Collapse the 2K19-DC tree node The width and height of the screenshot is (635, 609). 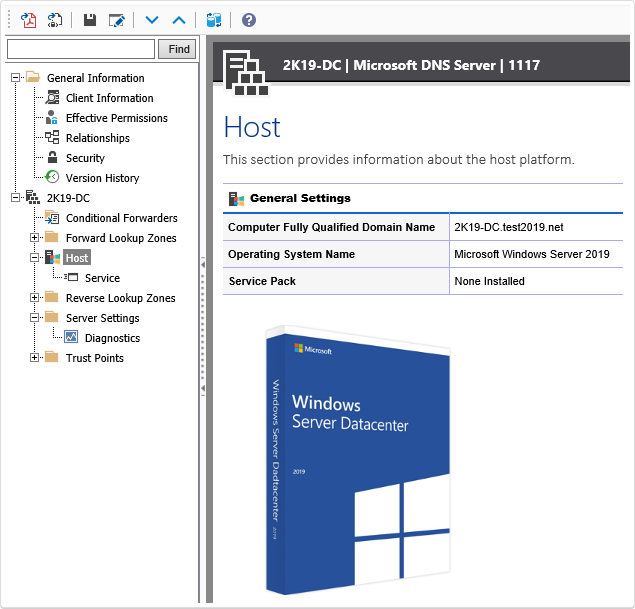click(x=15, y=198)
